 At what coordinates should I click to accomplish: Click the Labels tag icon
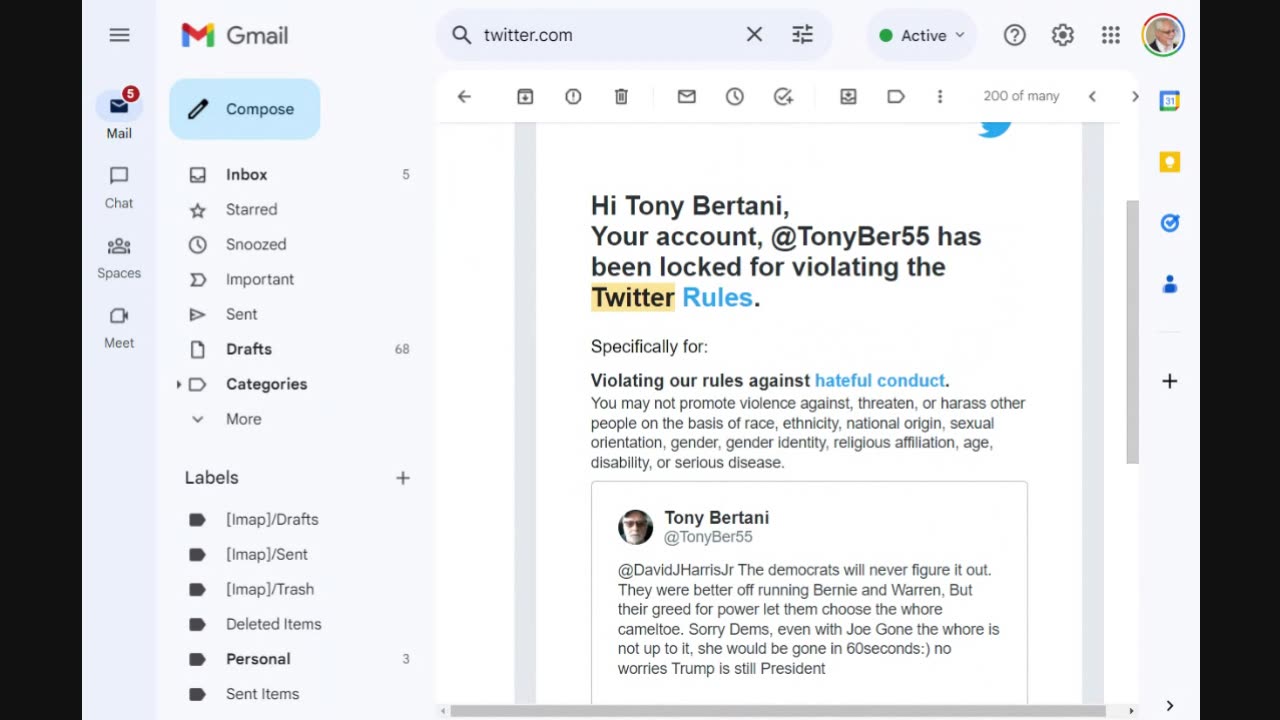[x=896, y=96]
